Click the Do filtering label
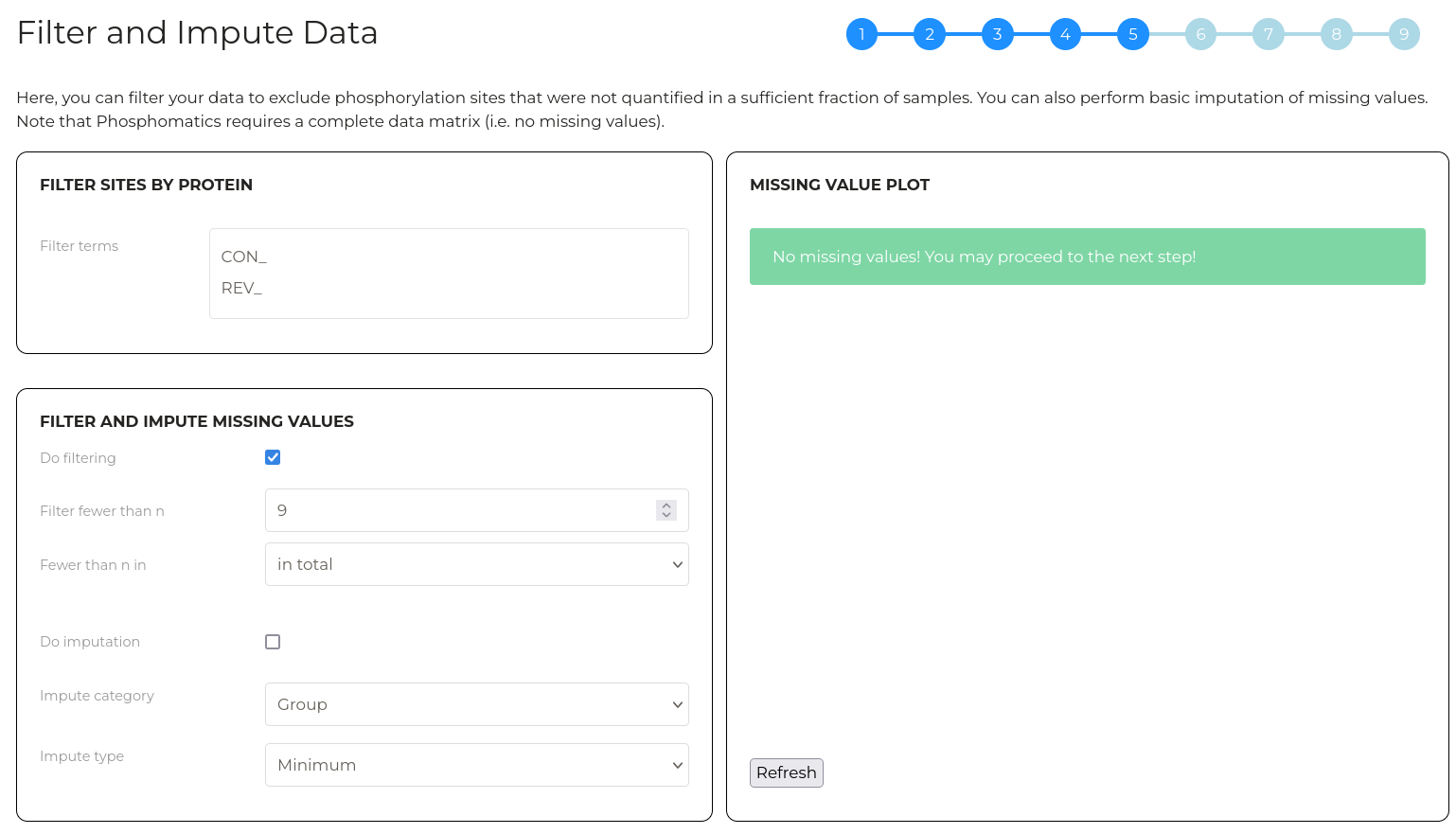The height and width of the screenshot is (834, 1456). point(78,458)
